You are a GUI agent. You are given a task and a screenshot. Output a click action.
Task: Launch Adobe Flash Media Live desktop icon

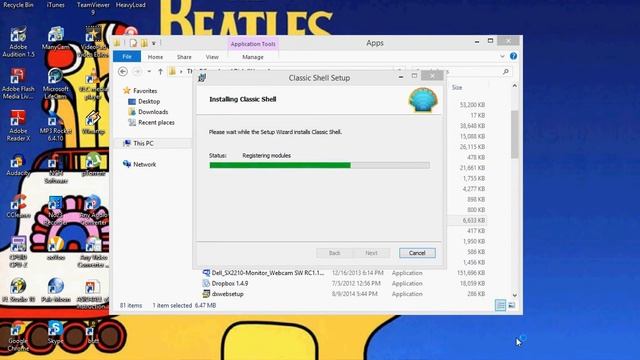tap(18, 84)
